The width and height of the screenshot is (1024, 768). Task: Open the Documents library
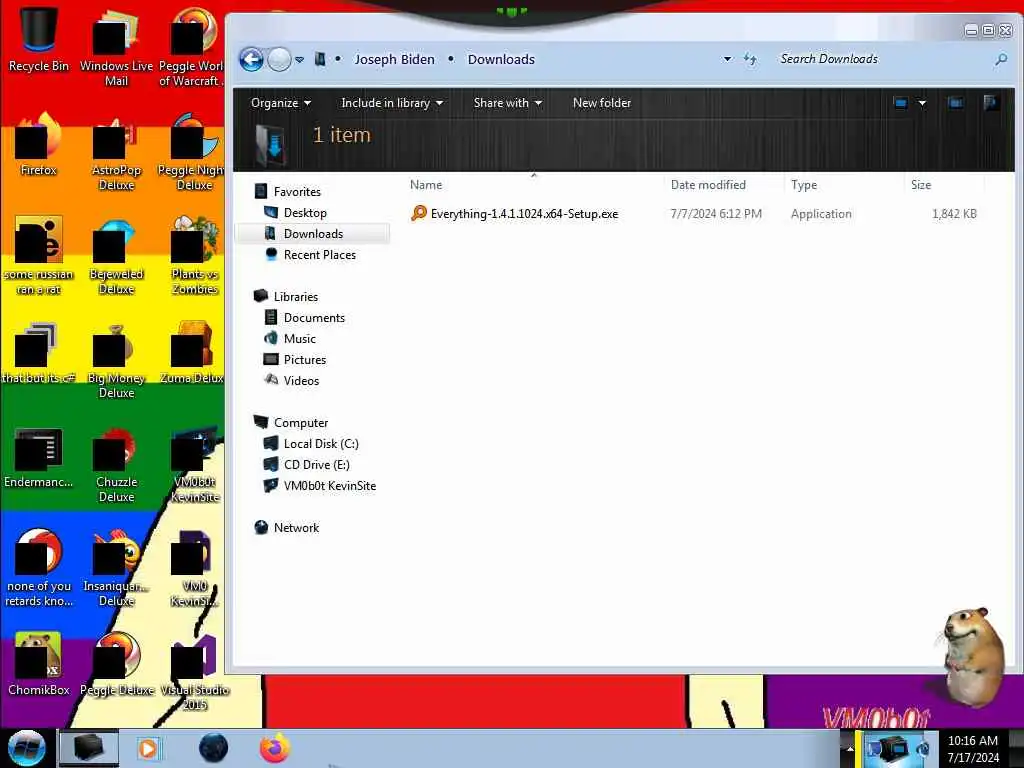click(x=314, y=318)
